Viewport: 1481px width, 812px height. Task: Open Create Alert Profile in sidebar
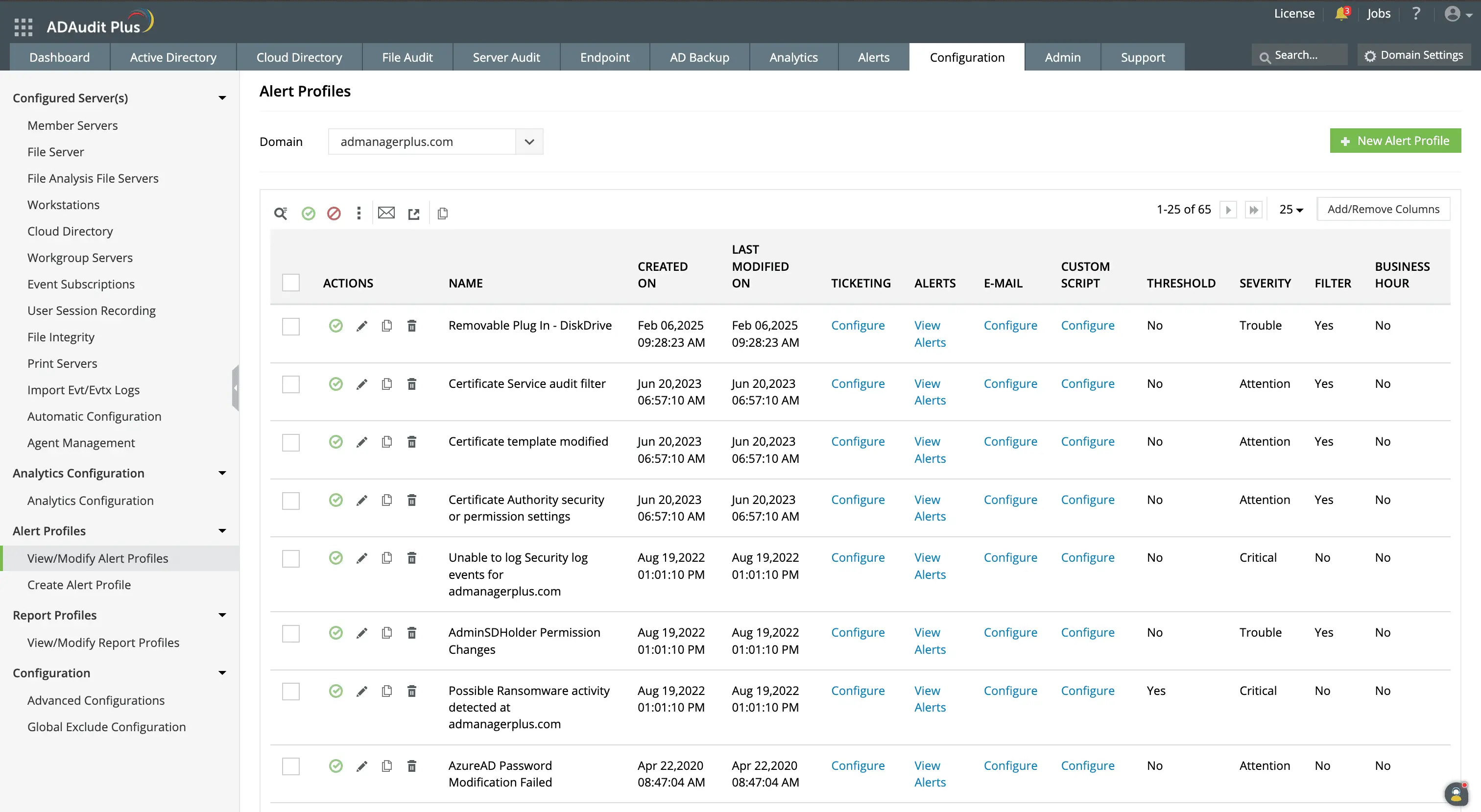point(79,585)
